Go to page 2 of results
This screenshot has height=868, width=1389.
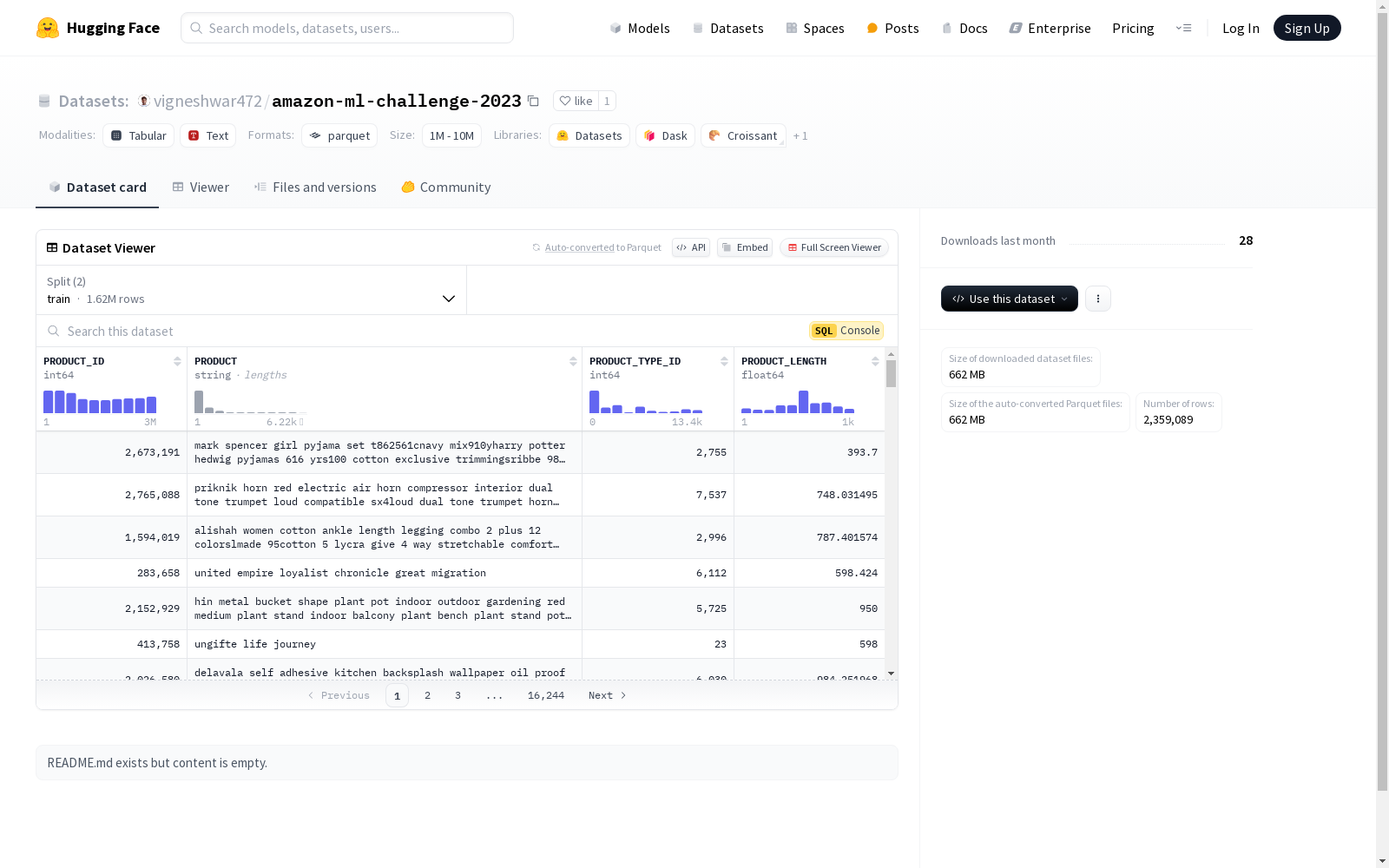point(427,695)
